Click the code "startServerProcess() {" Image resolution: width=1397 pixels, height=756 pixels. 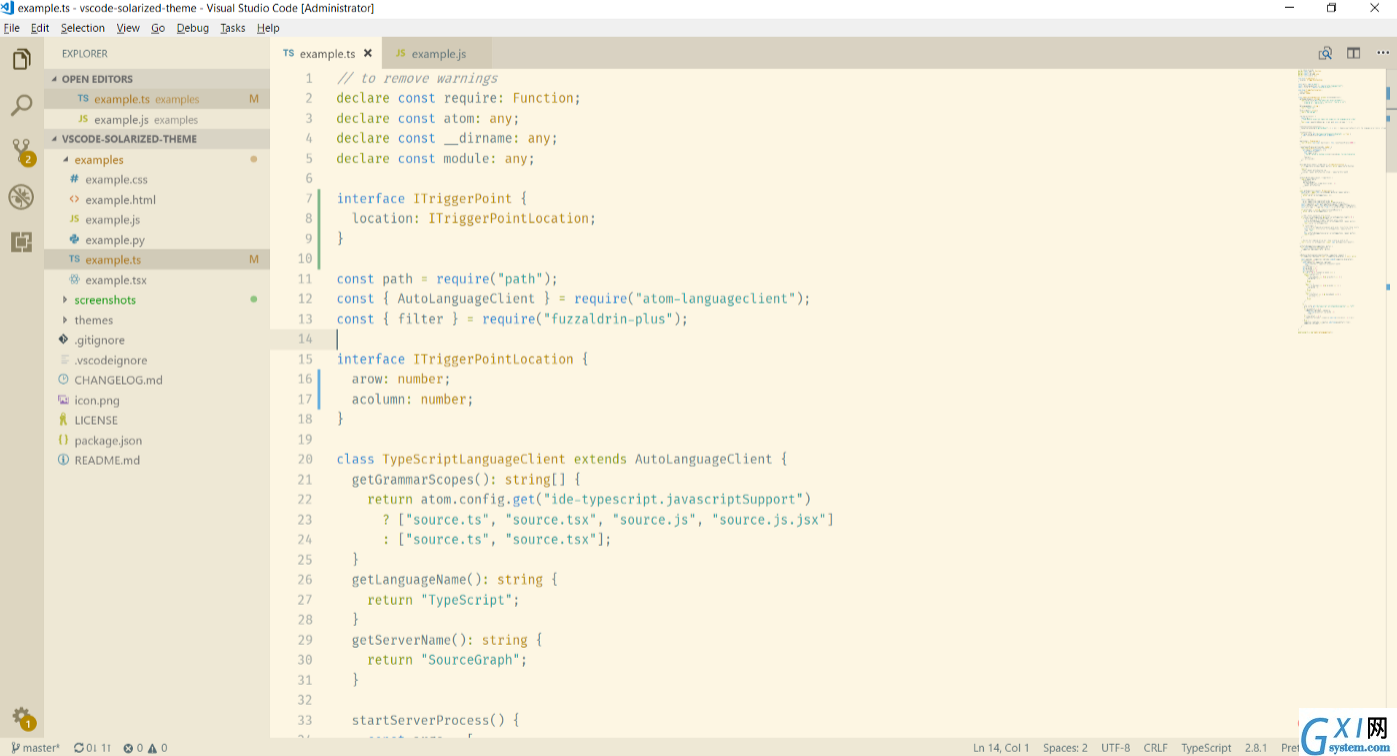435,720
